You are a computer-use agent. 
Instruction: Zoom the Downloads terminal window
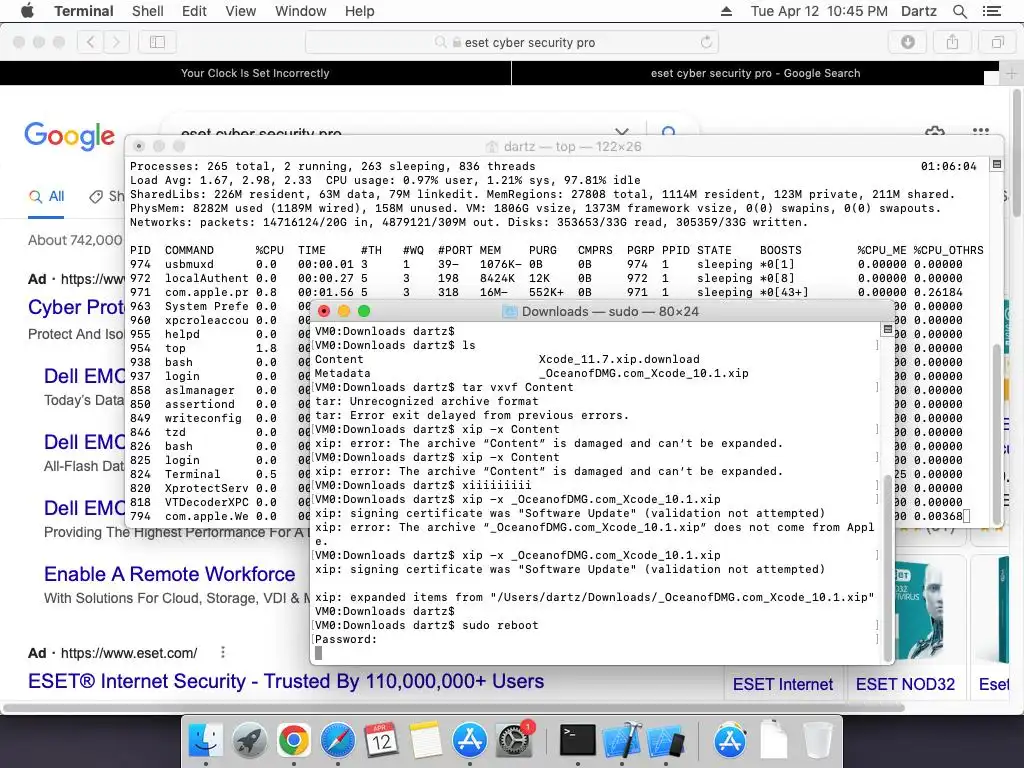(x=364, y=311)
